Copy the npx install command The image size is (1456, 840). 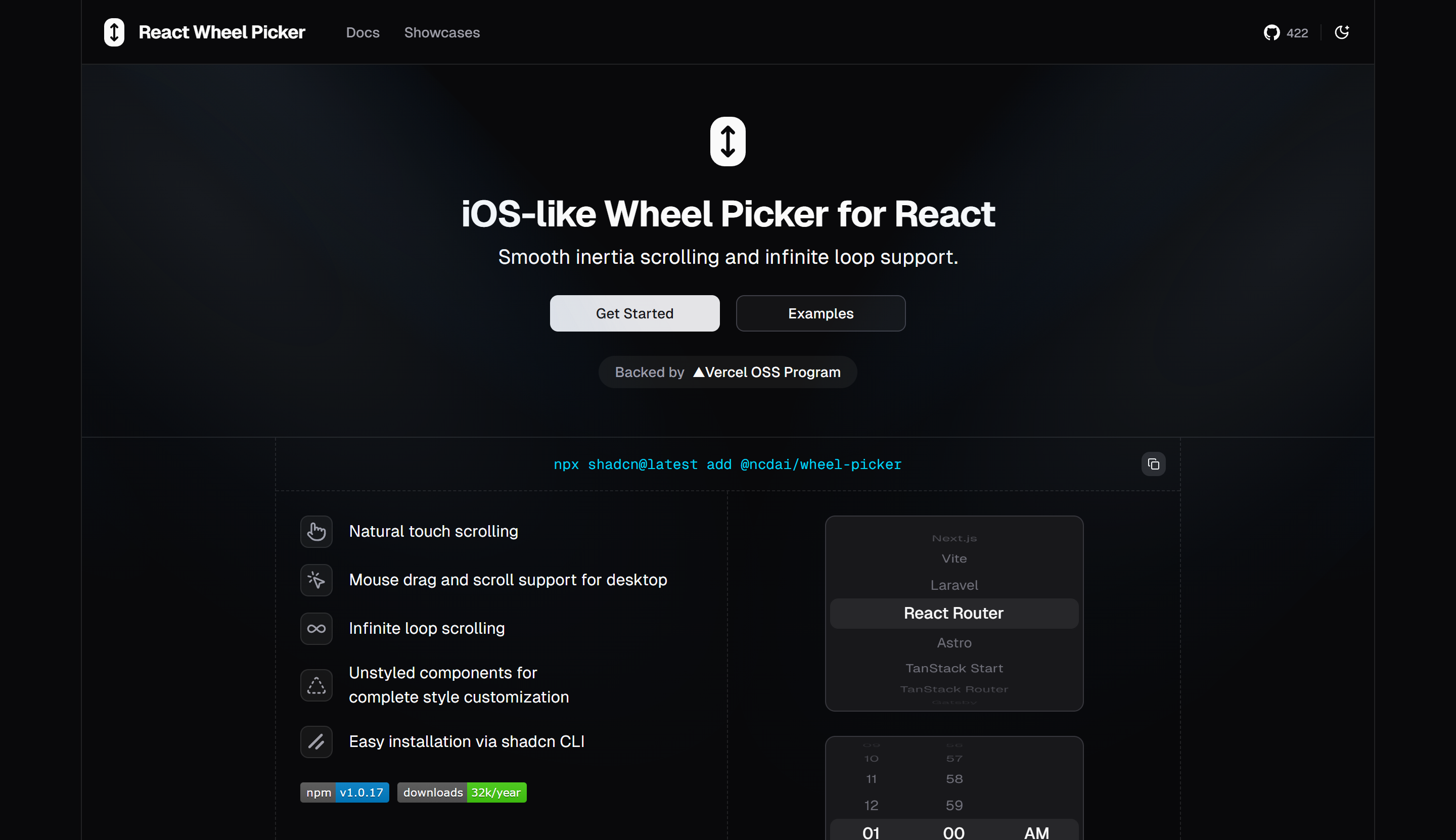click(x=1153, y=464)
